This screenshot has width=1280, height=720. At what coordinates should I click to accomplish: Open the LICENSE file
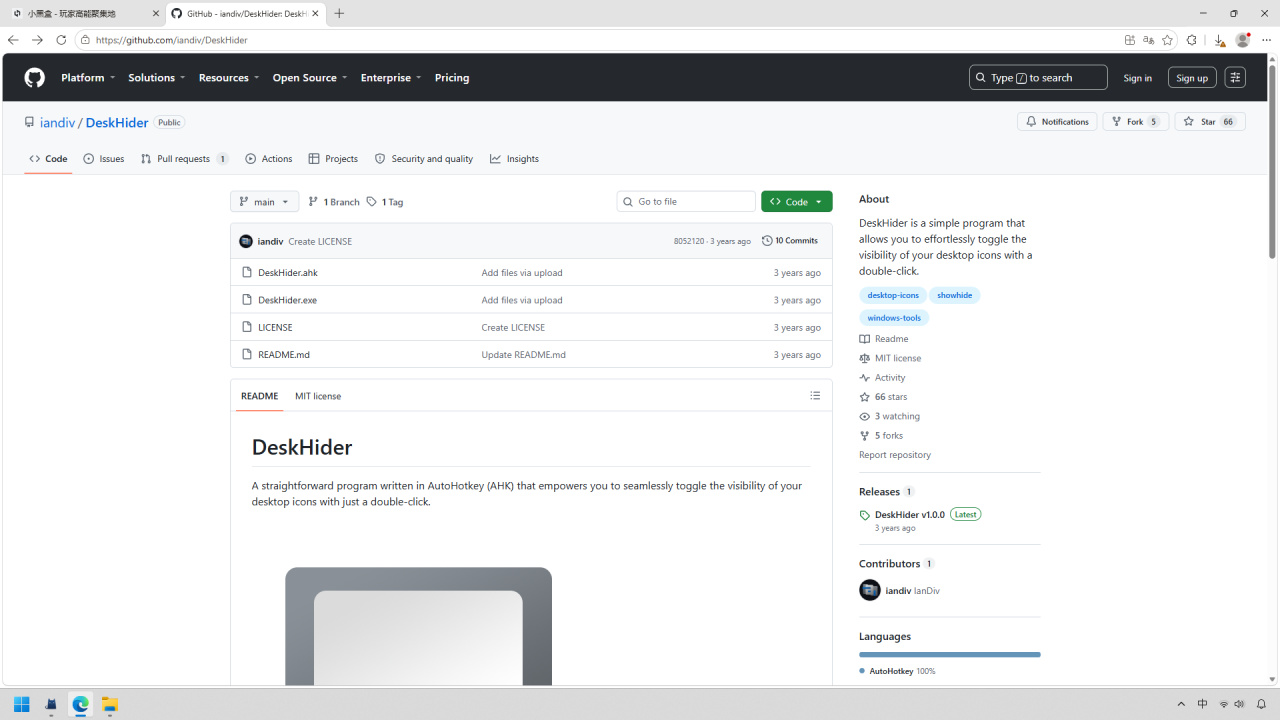pyautogui.click(x=275, y=328)
